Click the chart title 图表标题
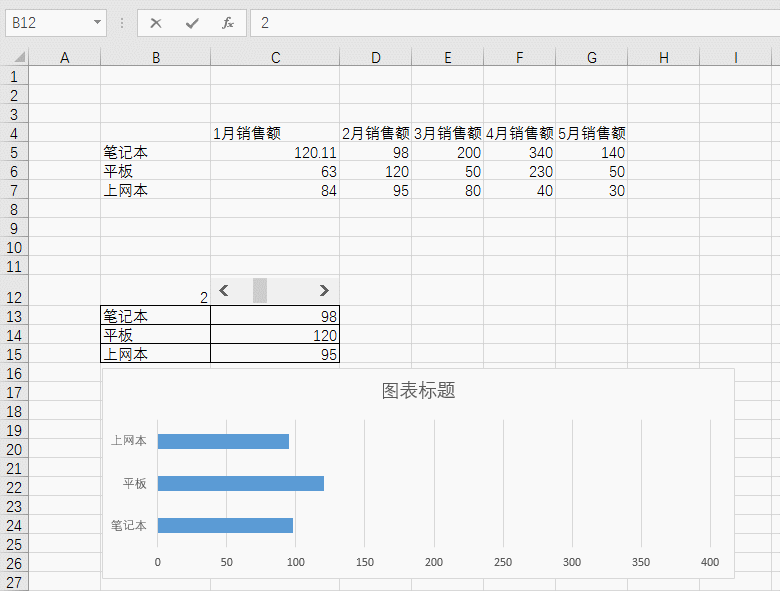 click(x=418, y=391)
